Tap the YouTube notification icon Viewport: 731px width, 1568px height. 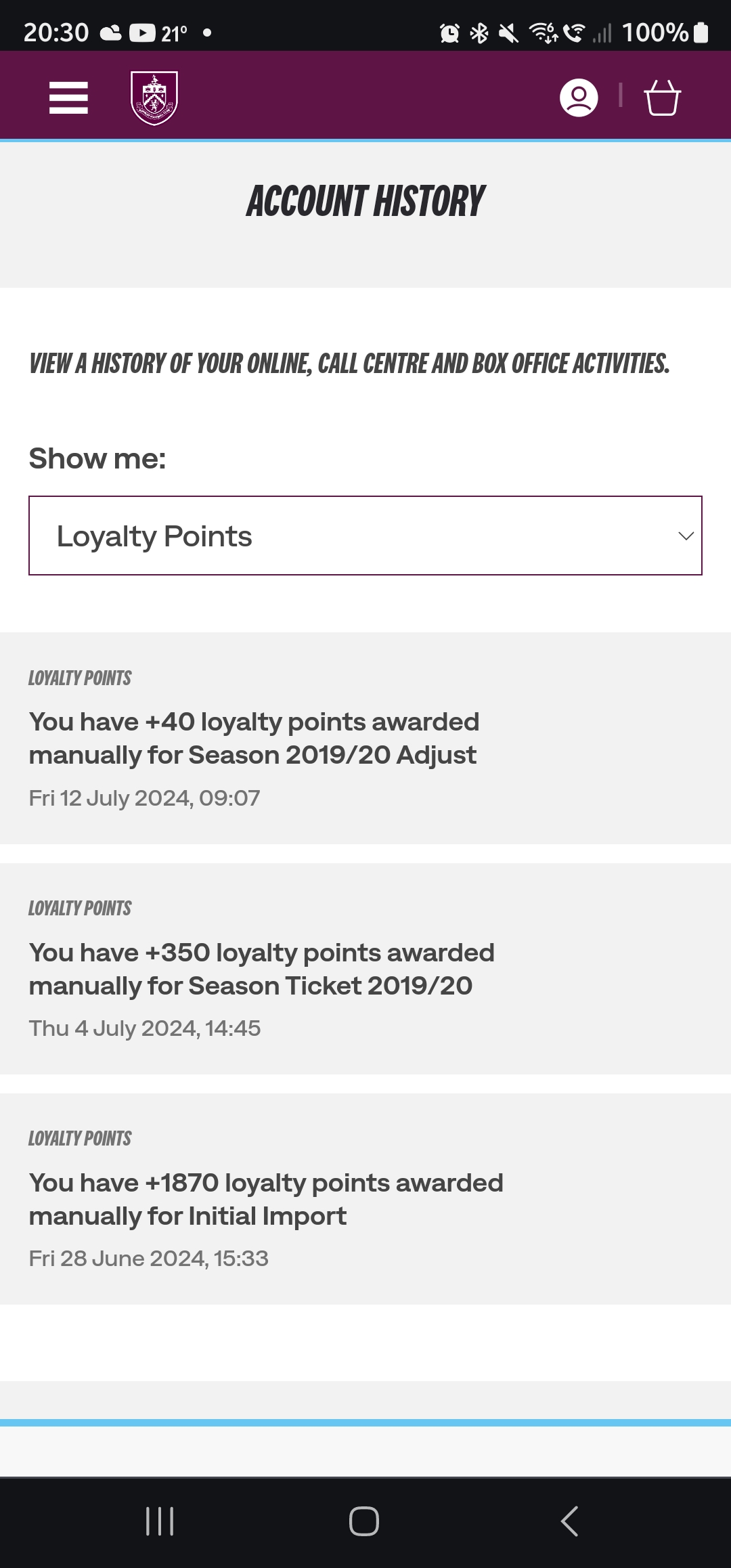point(142,32)
